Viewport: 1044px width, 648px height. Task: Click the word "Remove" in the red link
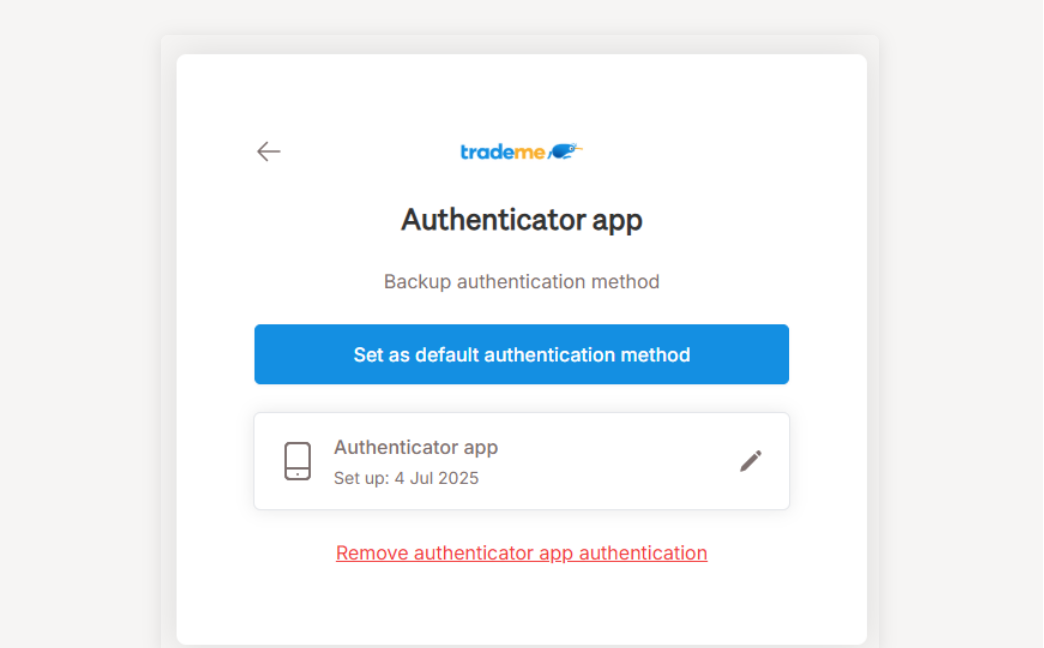(372, 553)
